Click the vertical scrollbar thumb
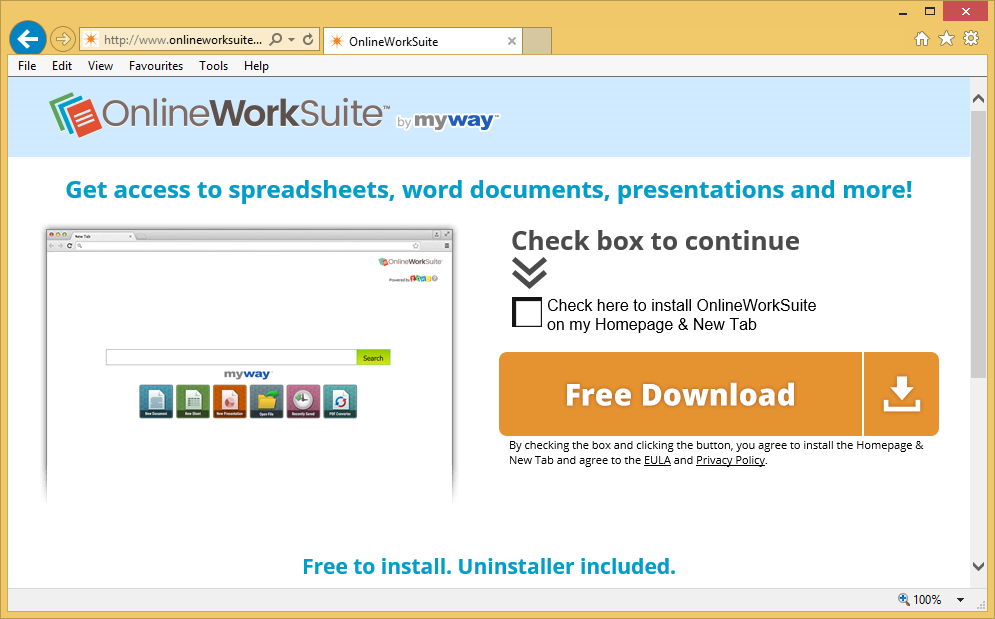 coord(979,244)
